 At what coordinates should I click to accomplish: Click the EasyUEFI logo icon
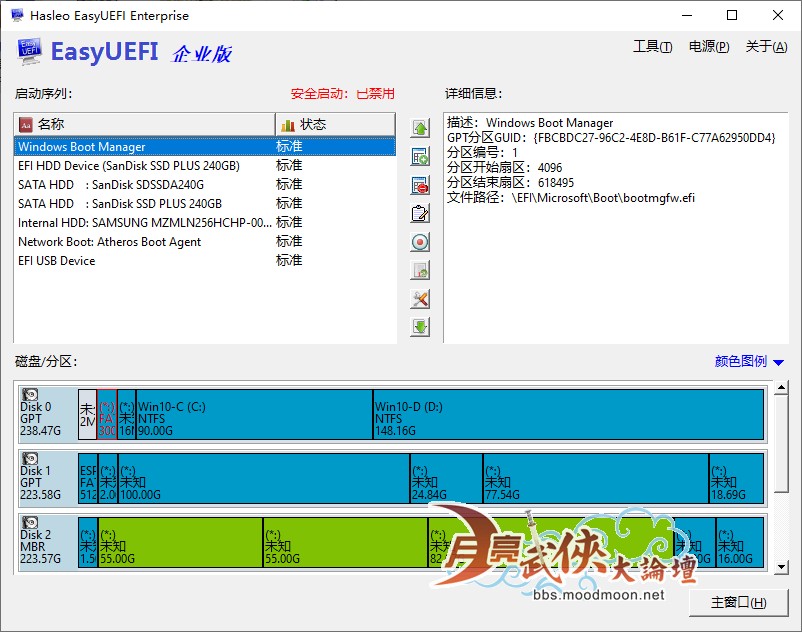[29, 51]
